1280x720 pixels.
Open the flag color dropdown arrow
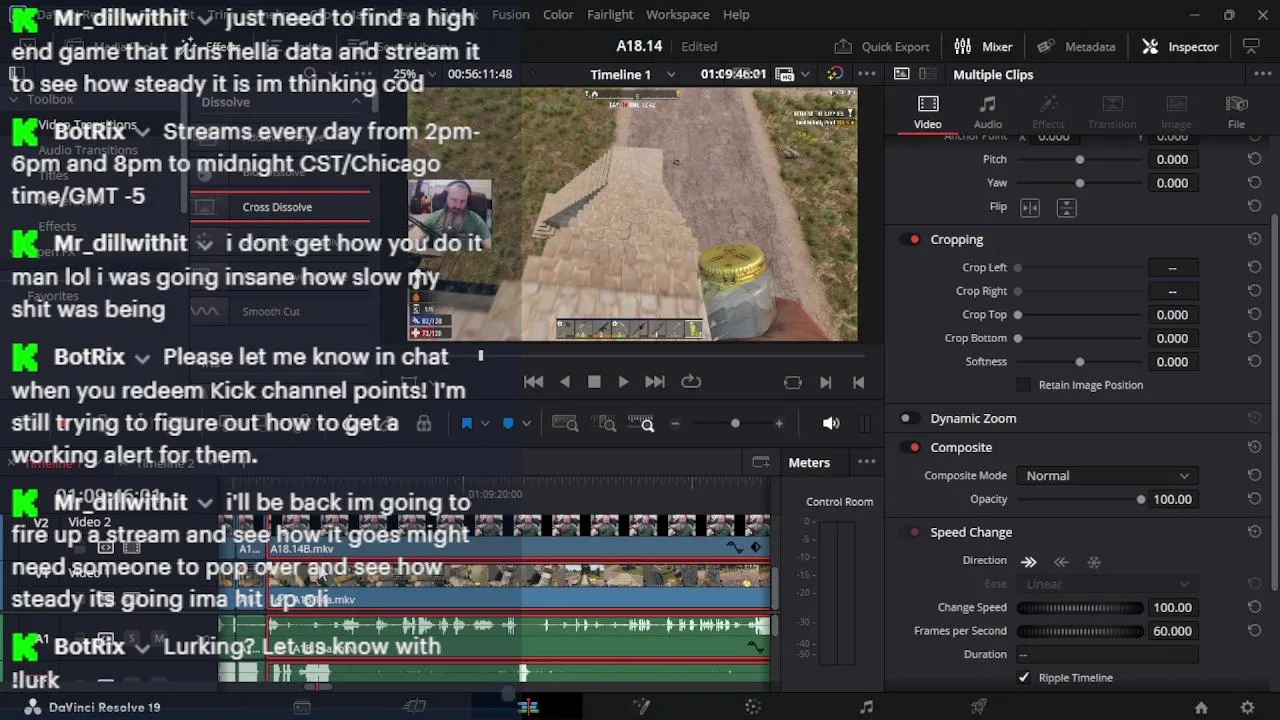tap(485, 424)
